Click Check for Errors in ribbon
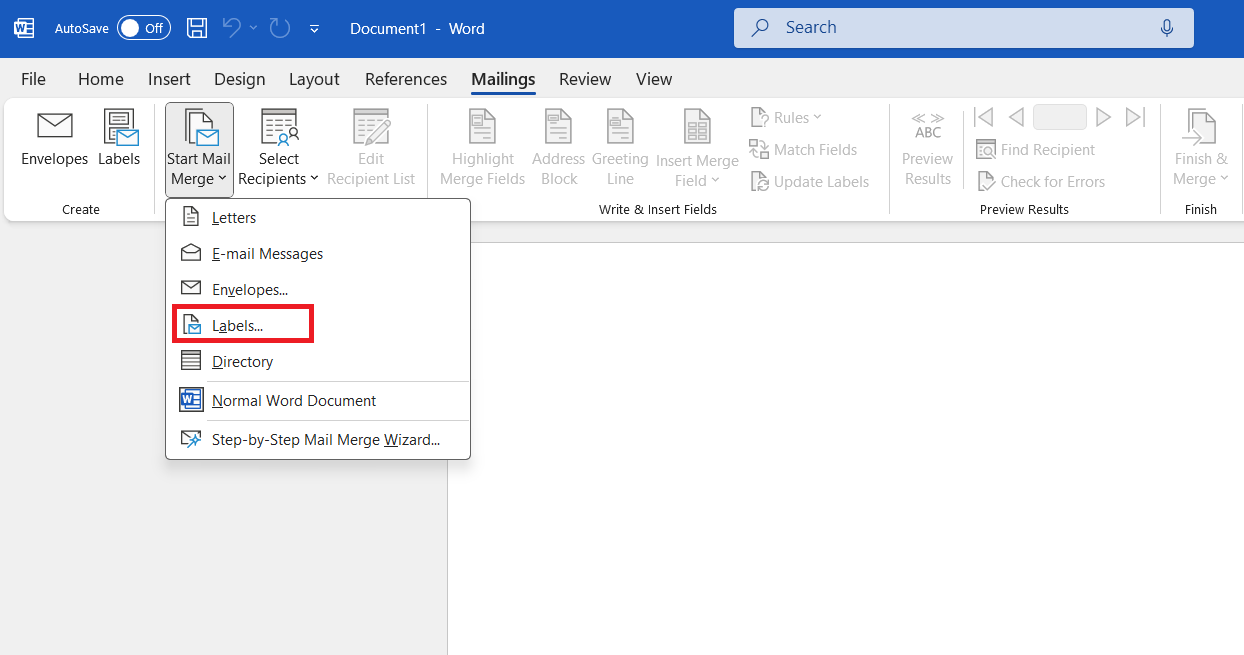The height and width of the screenshot is (655, 1244). tap(1040, 182)
